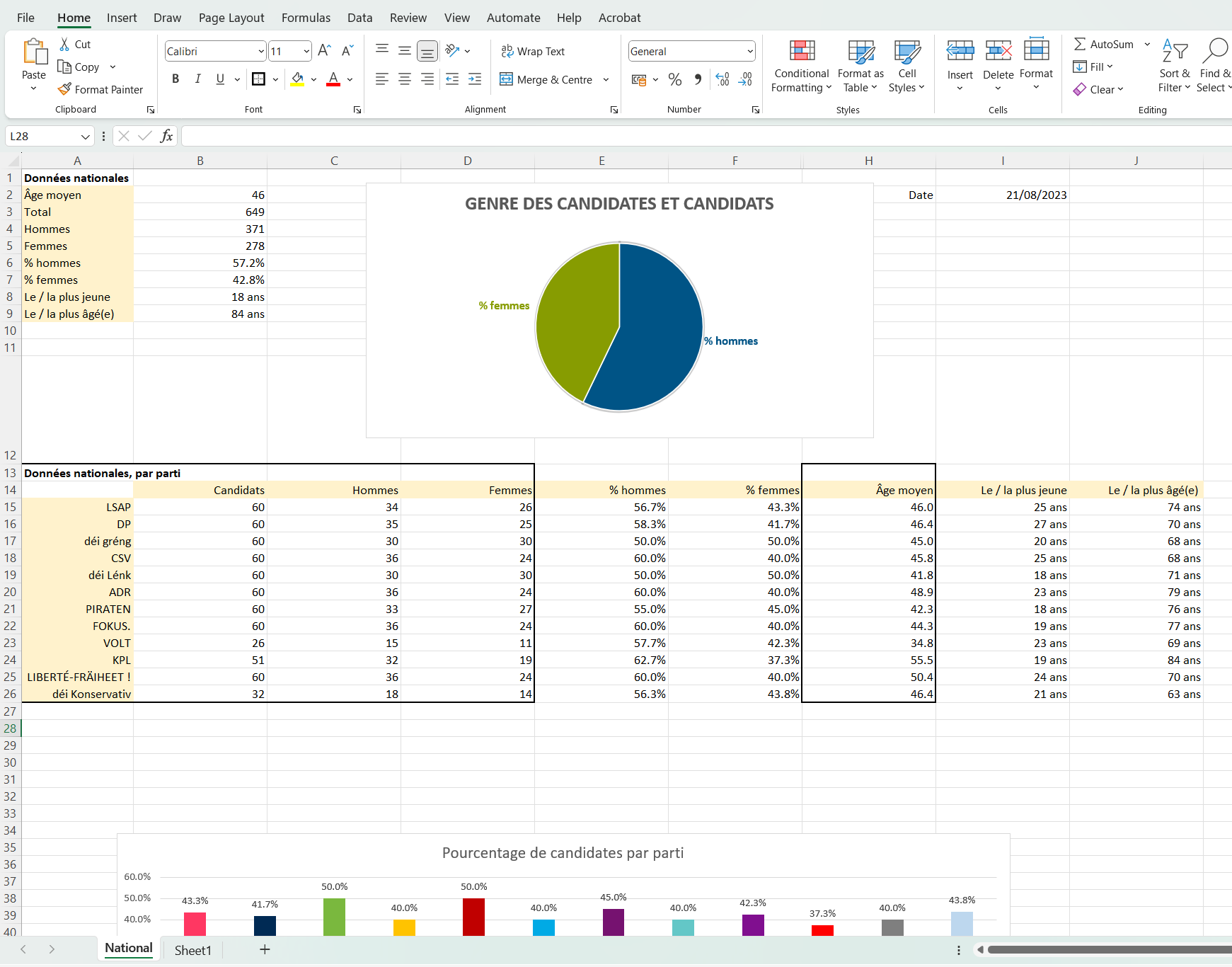Toggle italic formatting
This screenshot has width=1232, height=967.
[198, 79]
